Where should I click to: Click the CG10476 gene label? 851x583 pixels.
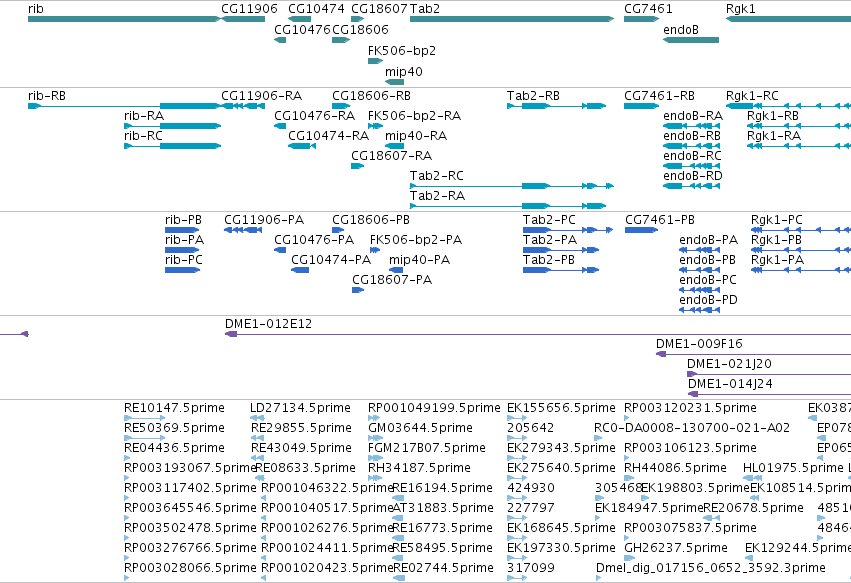302,30
